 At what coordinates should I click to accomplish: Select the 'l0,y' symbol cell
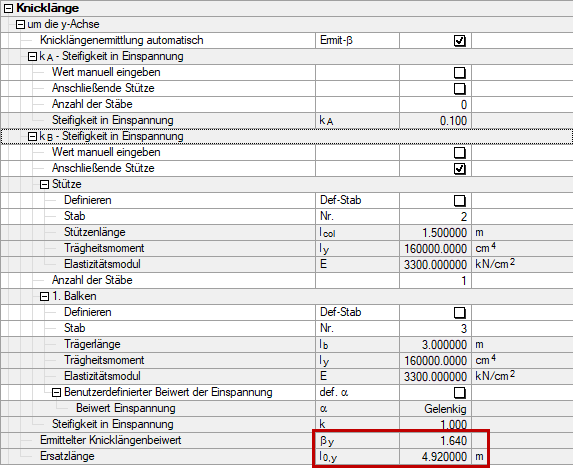coord(357,457)
